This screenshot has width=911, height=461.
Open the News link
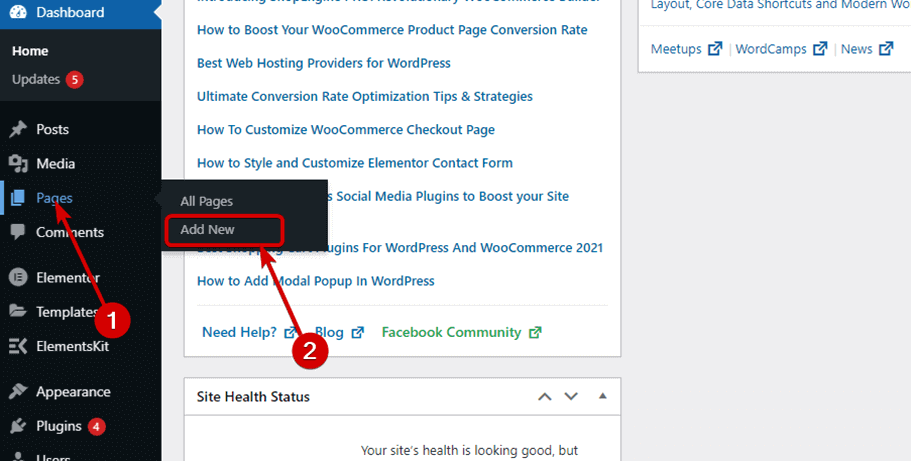tap(856, 49)
